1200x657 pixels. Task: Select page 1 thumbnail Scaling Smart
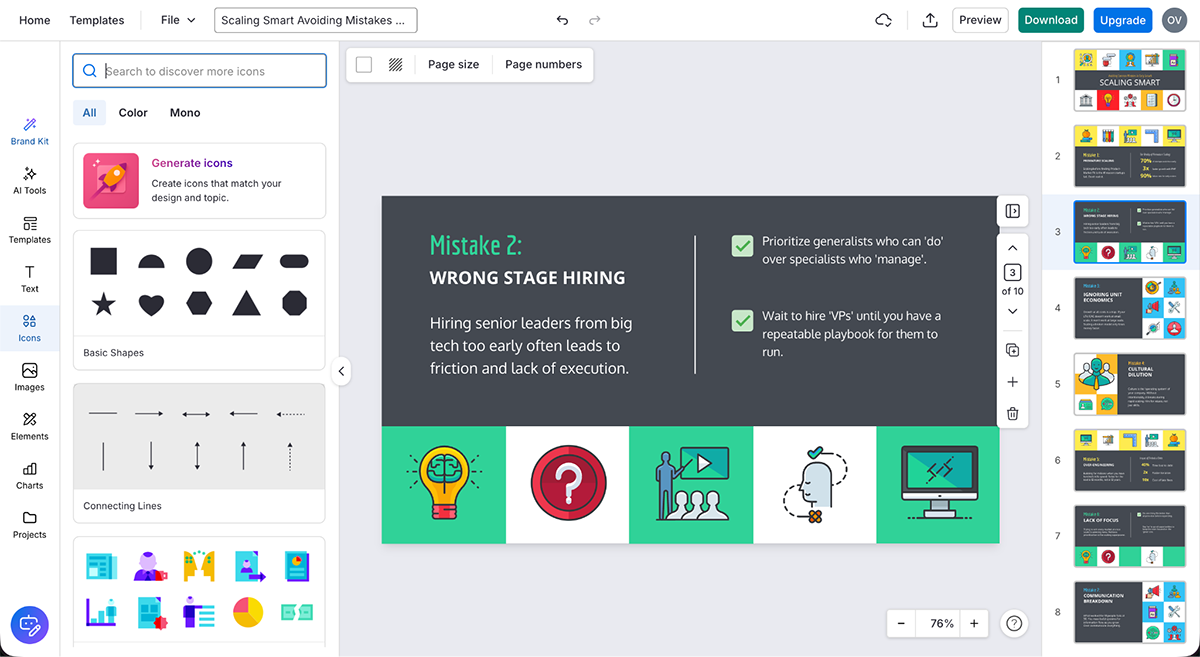coord(1129,80)
